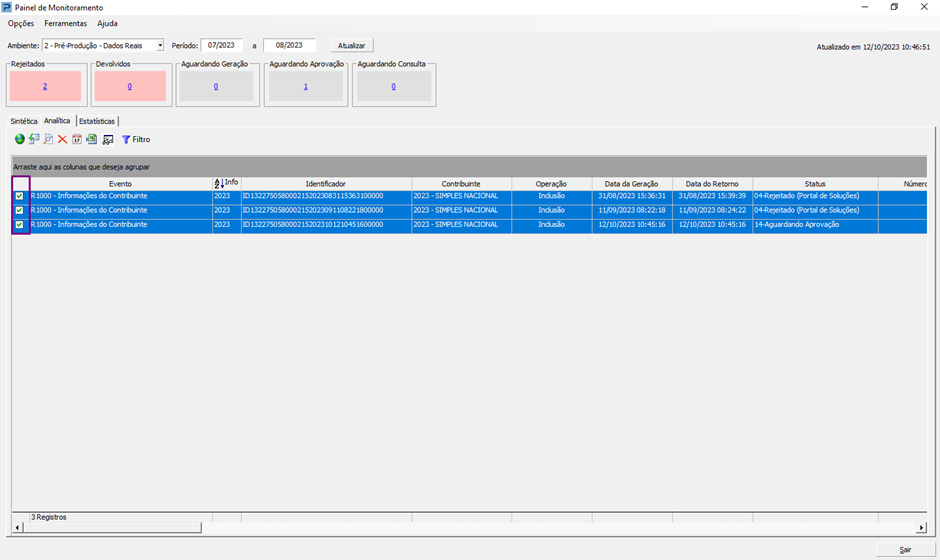The width and height of the screenshot is (940, 560).
Task: Uncheck the third R1000 row checkbox
Action: tap(20, 225)
